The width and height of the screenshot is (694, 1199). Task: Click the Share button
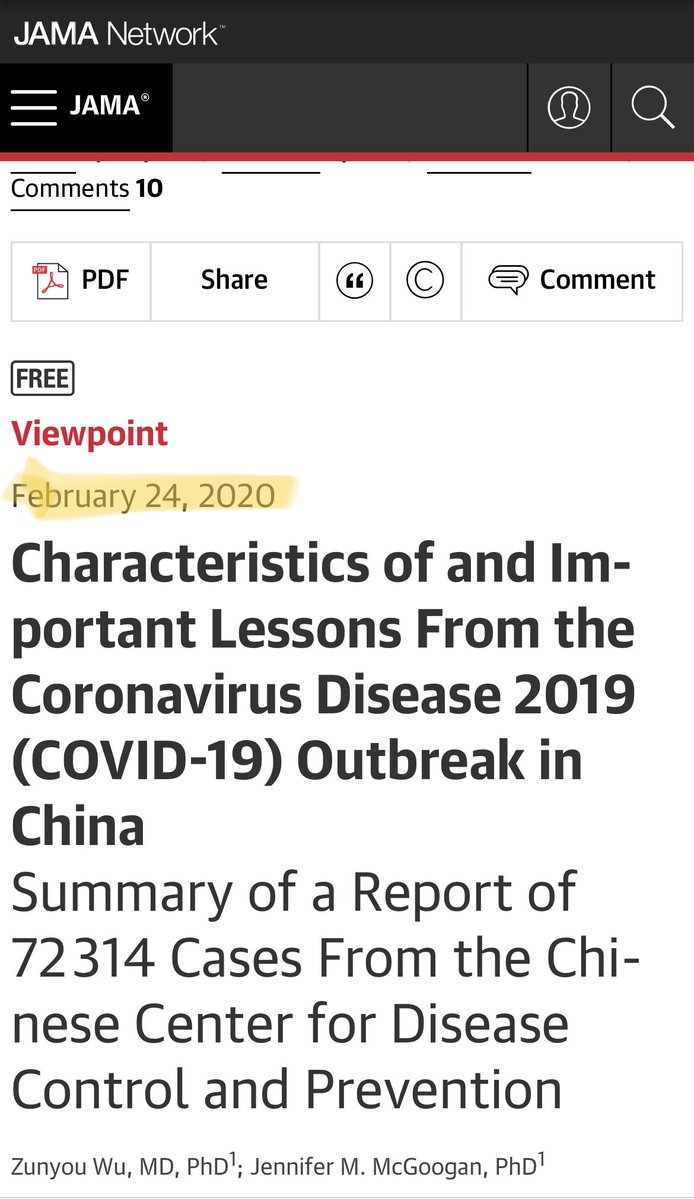(234, 281)
